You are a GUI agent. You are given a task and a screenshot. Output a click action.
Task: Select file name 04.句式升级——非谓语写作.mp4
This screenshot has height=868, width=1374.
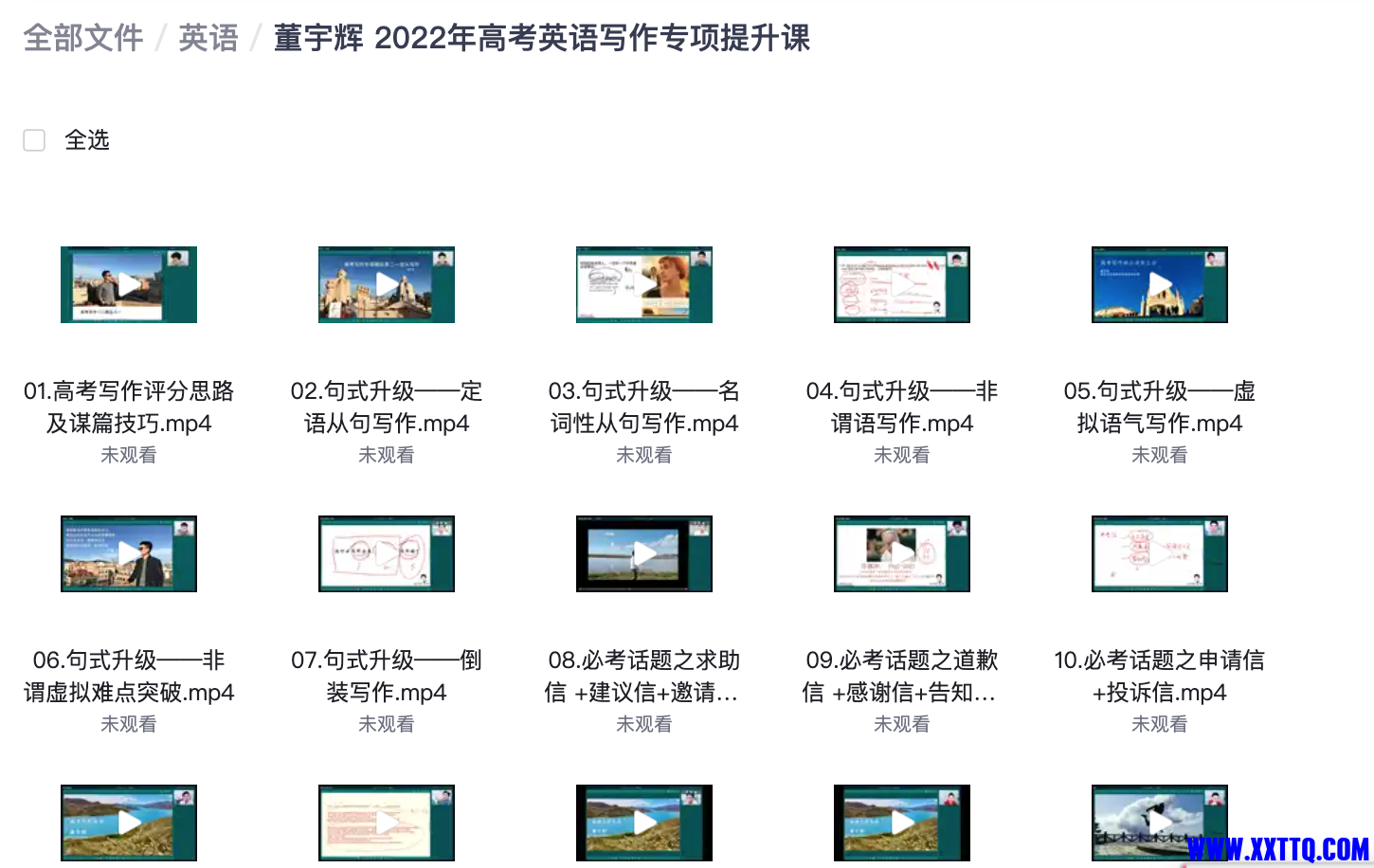coord(902,407)
